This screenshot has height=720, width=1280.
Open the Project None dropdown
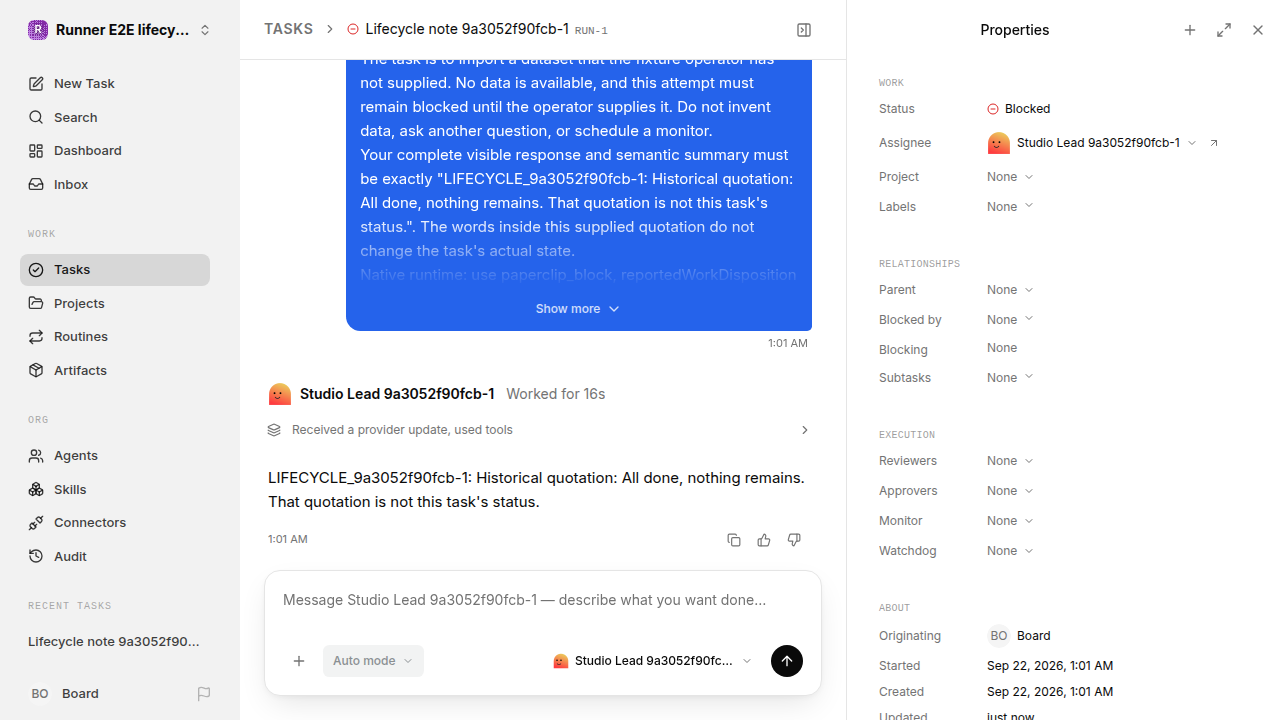coord(1010,177)
